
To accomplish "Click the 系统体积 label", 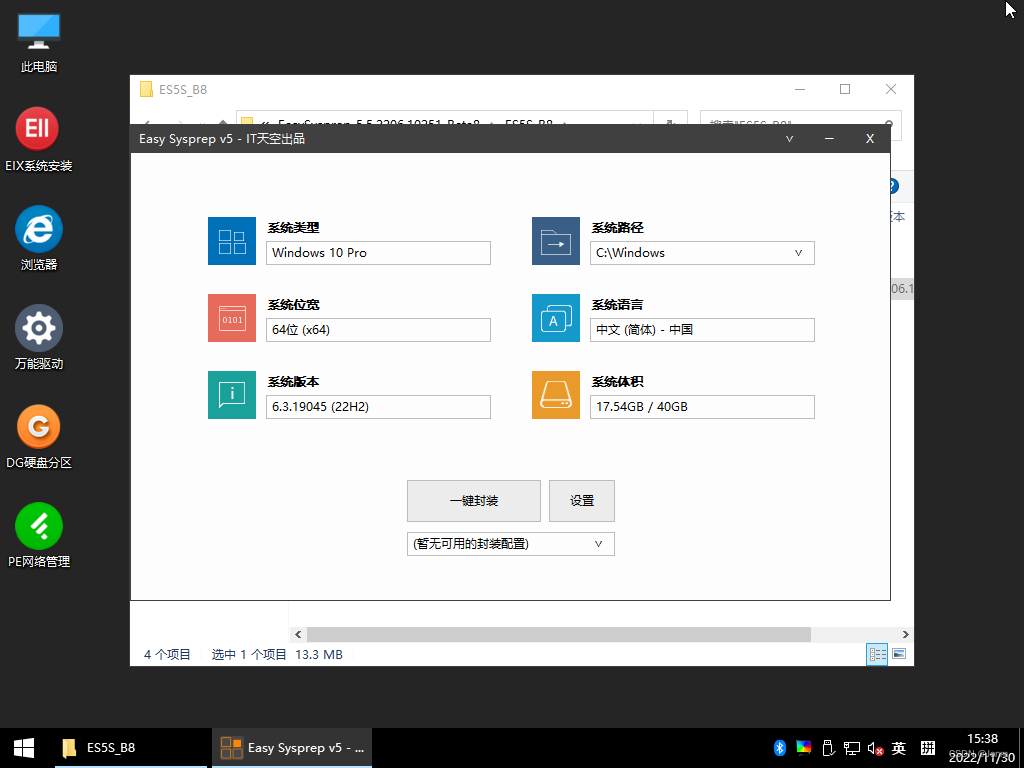I will tap(617, 382).
